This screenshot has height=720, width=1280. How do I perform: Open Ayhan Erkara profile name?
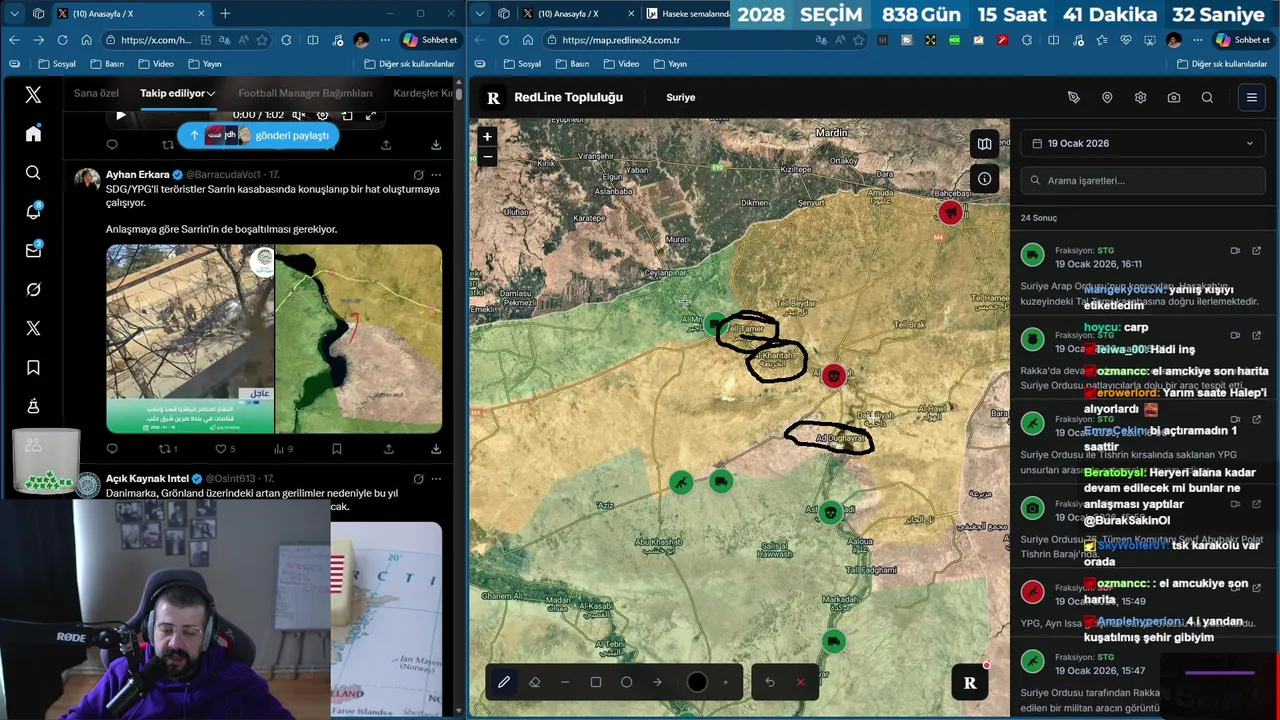[138, 175]
